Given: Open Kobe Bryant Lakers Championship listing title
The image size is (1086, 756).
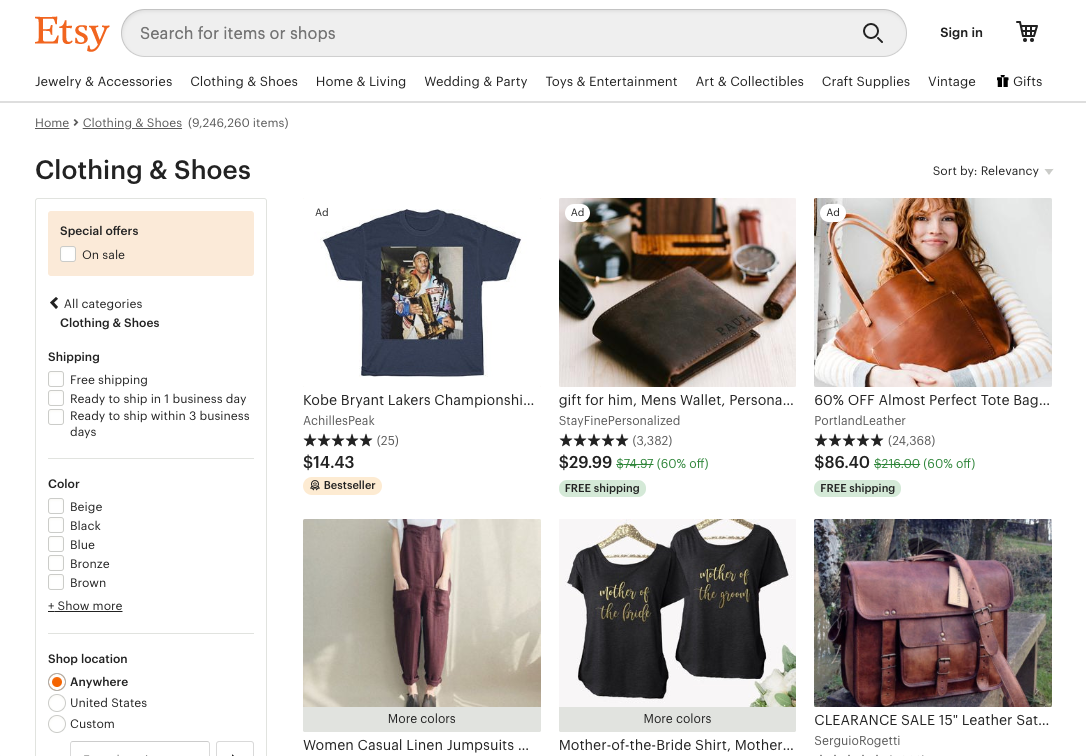Looking at the screenshot, I should click(419, 399).
